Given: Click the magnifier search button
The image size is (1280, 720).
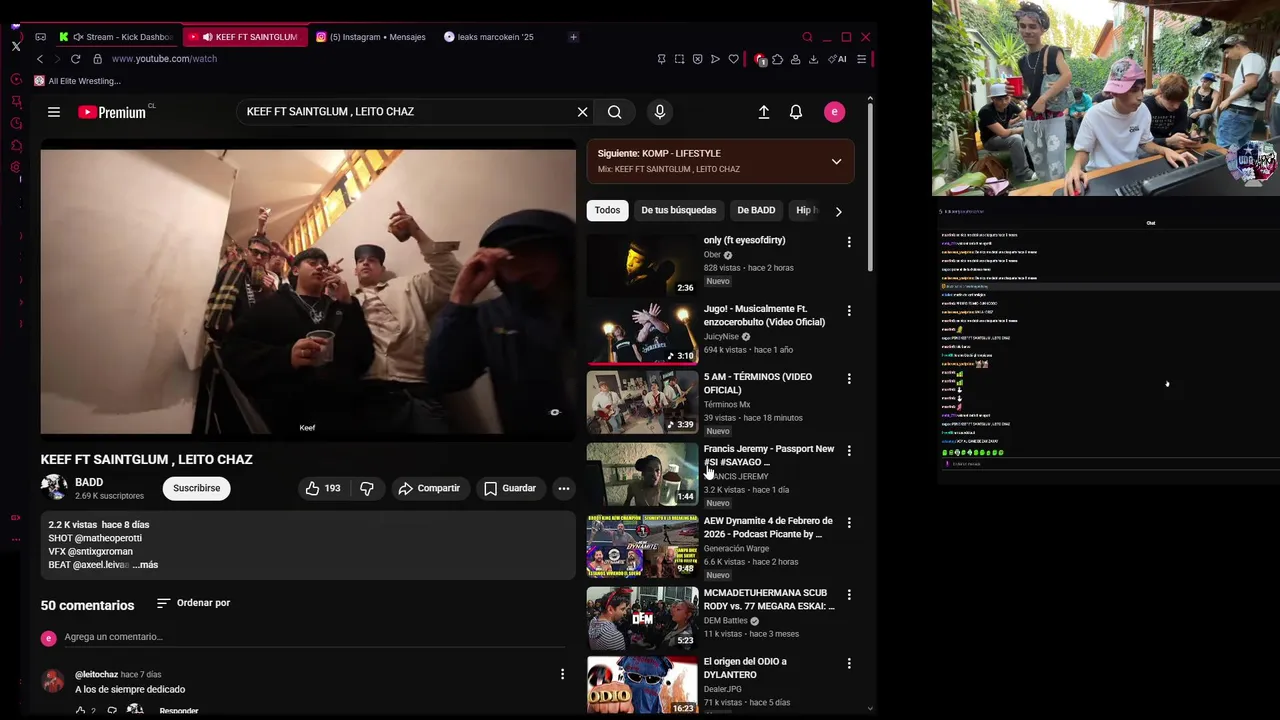Looking at the screenshot, I should (x=615, y=112).
